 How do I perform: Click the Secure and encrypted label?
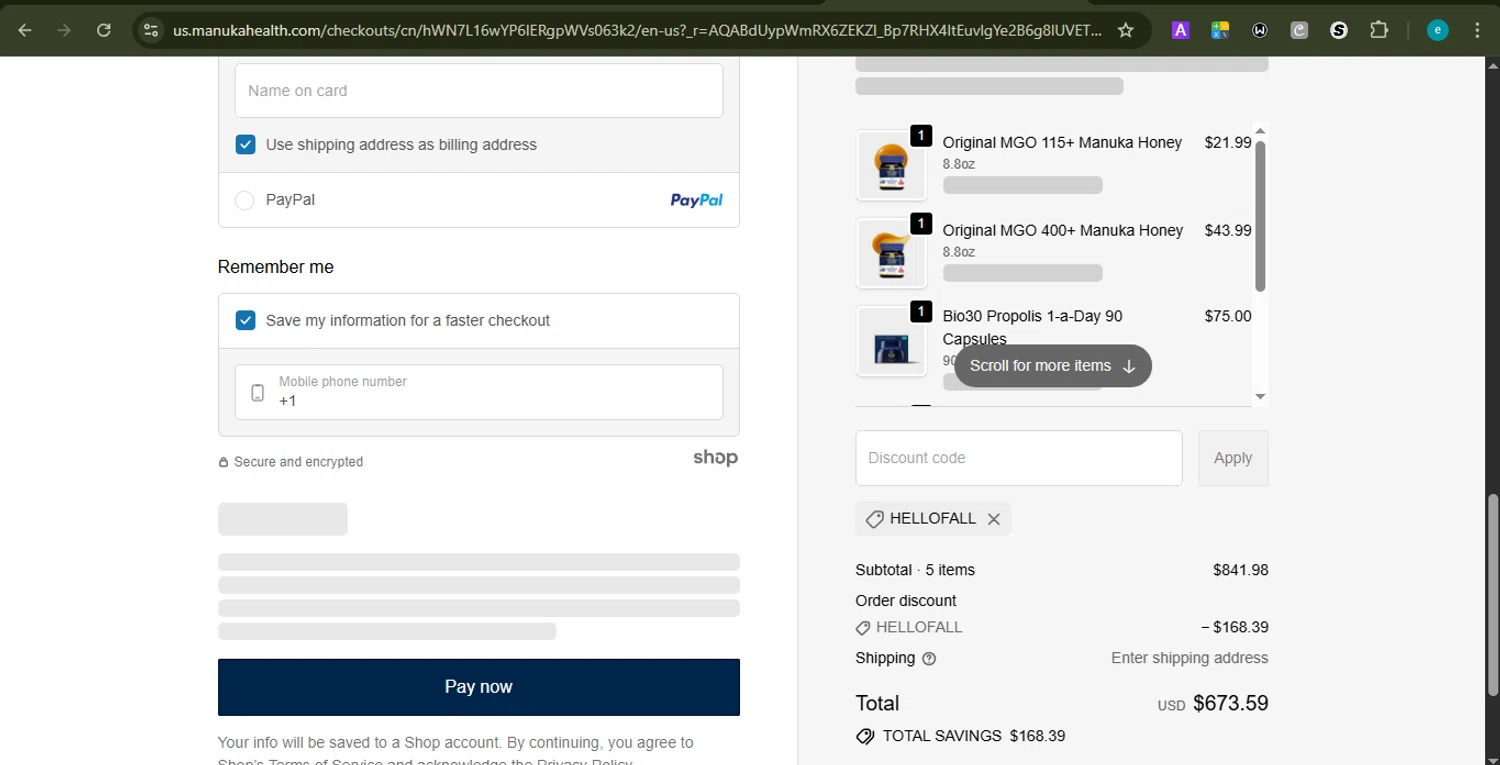click(298, 462)
